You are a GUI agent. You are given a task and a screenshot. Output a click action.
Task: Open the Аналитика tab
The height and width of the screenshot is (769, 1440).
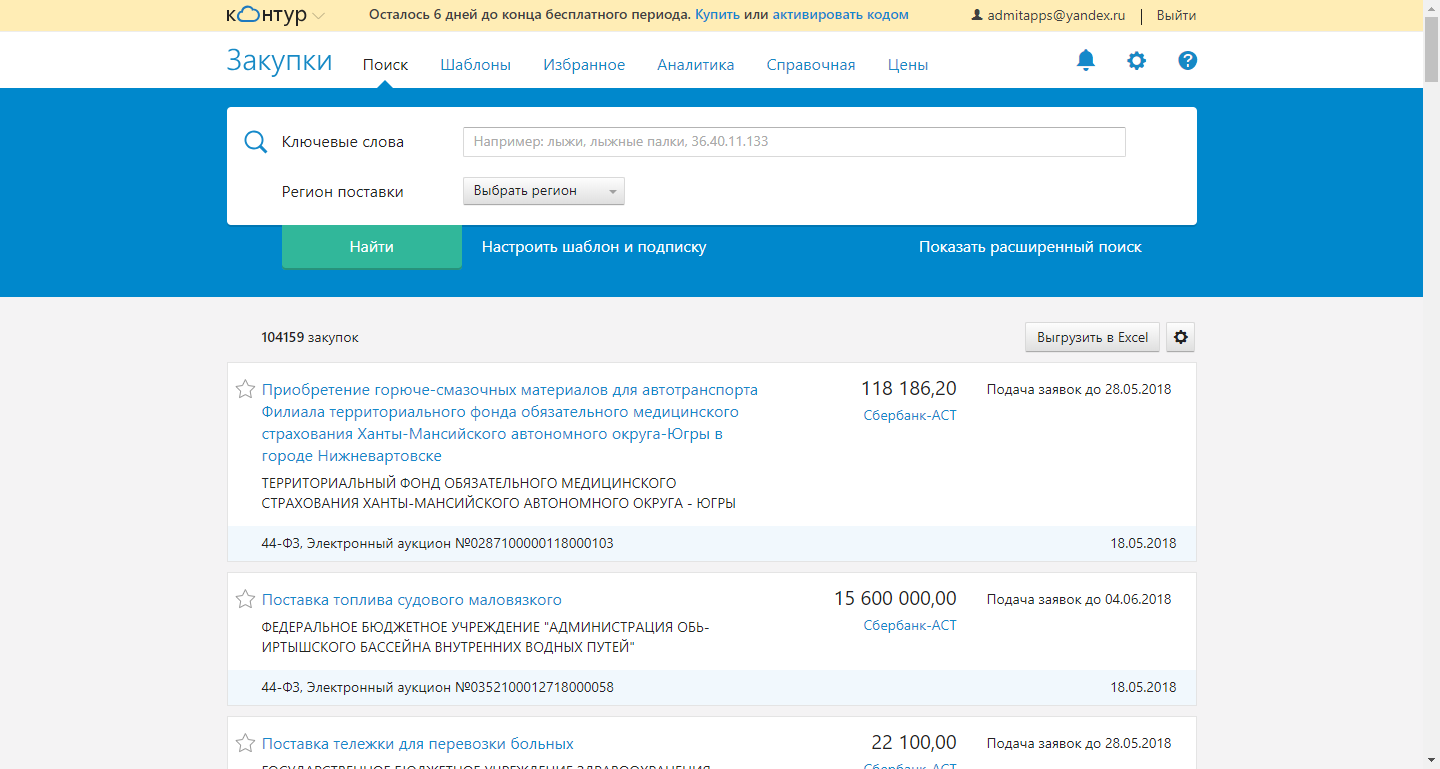(695, 65)
